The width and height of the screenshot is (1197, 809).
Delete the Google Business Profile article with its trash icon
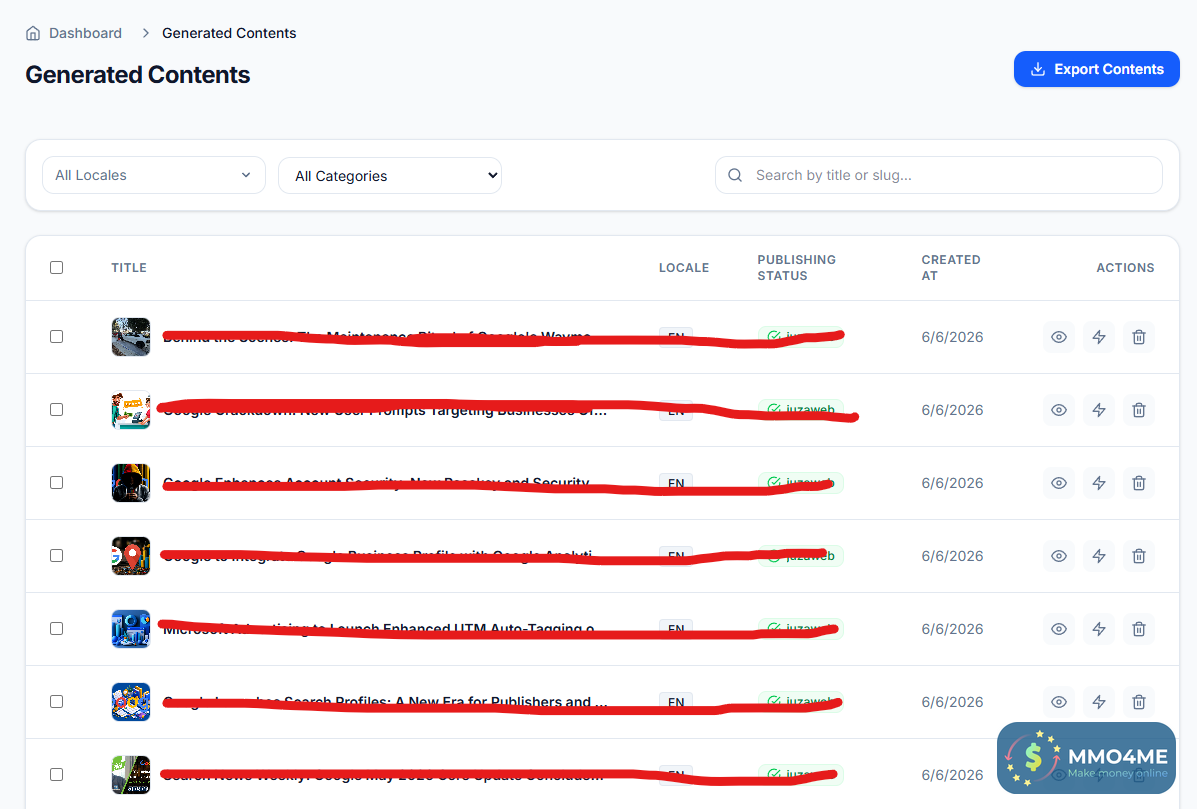[1138, 556]
